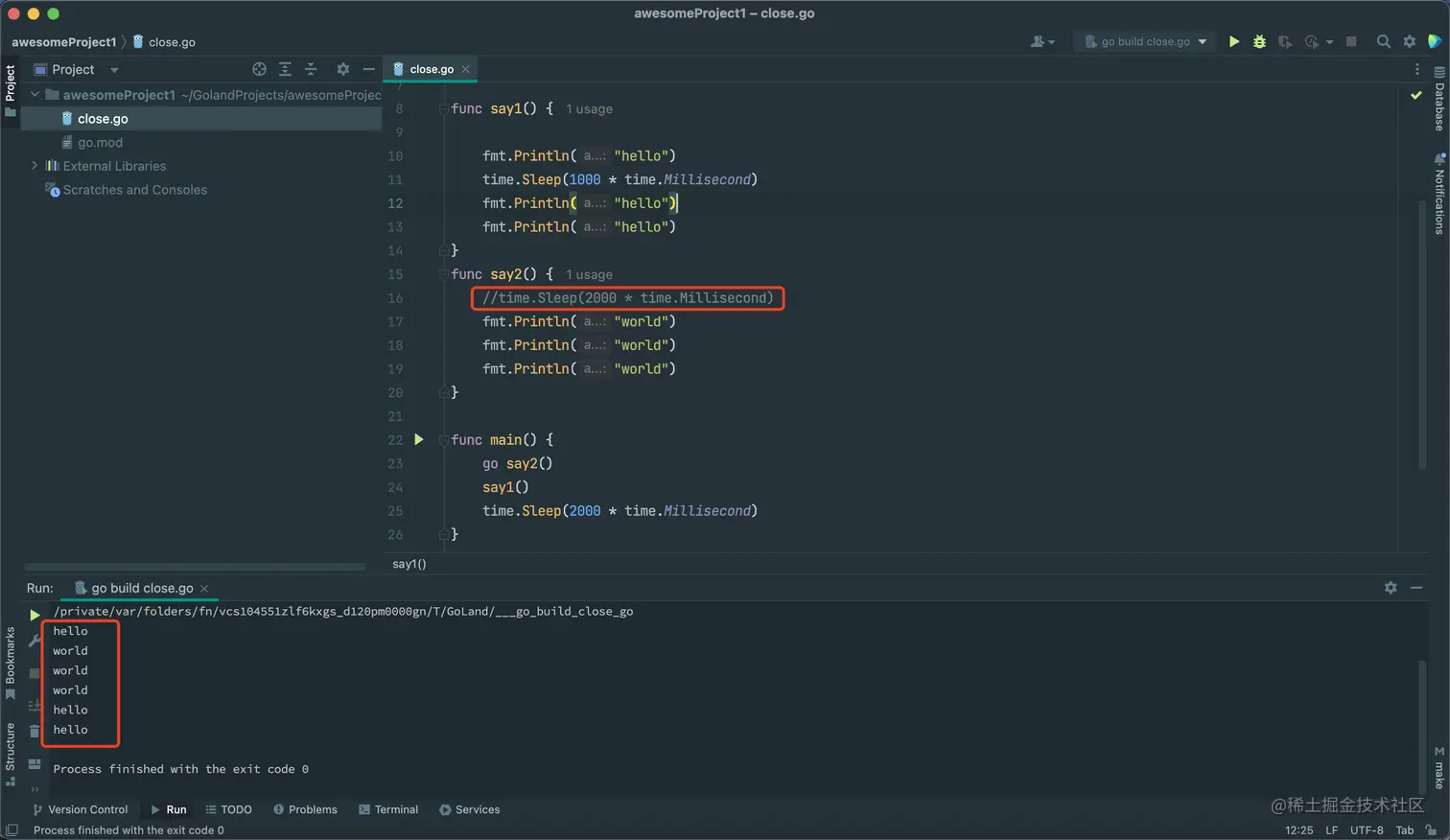Toggle the Notifications side tab
This screenshot has width=1450, height=840.
pyautogui.click(x=1439, y=193)
